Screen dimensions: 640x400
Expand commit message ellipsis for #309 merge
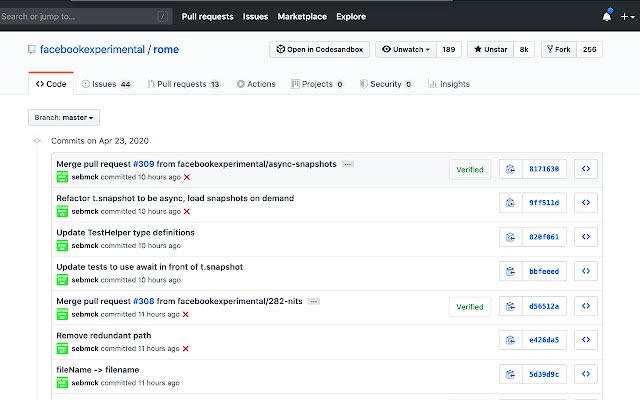[x=348, y=164]
